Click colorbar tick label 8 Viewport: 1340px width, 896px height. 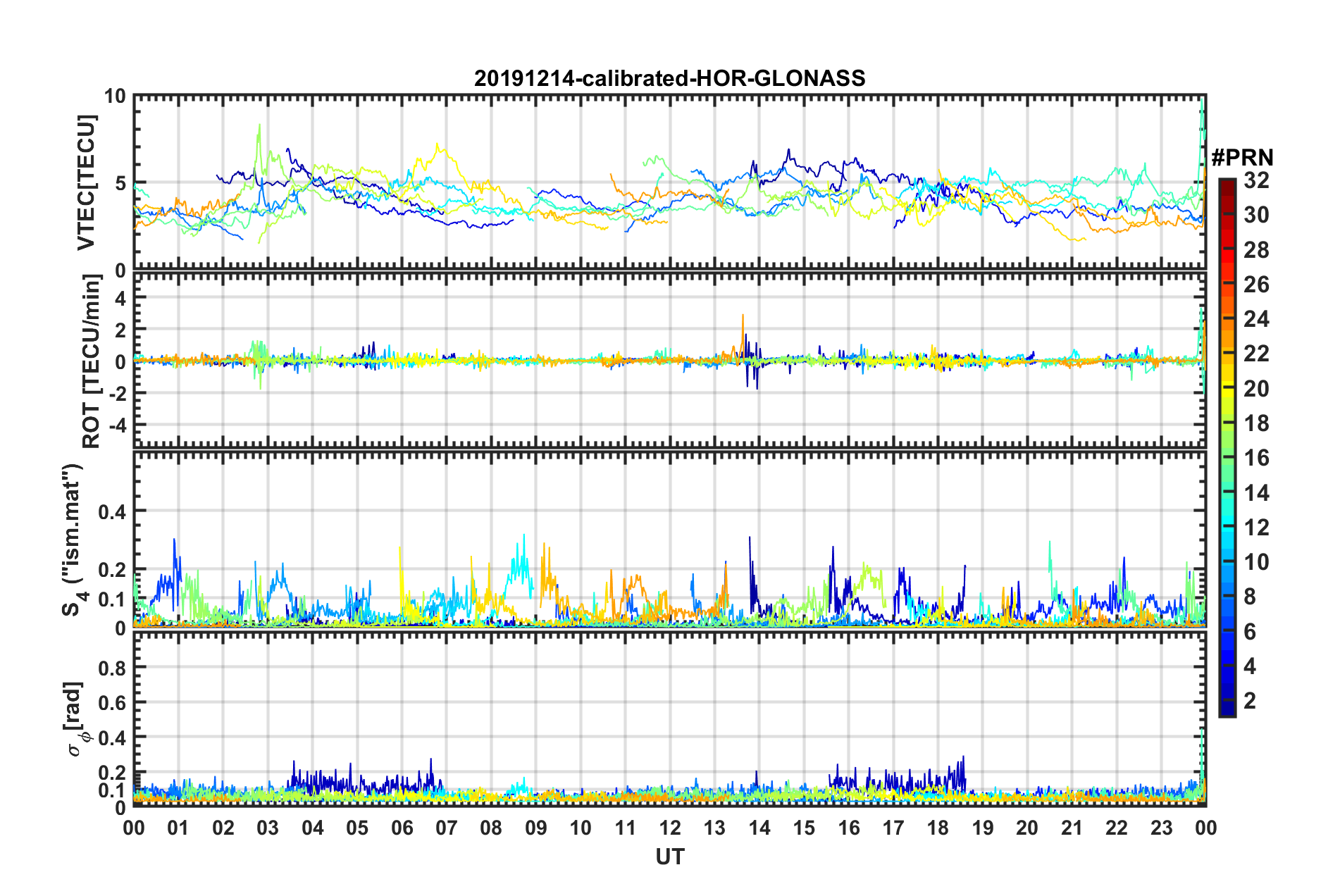(1250, 597)
